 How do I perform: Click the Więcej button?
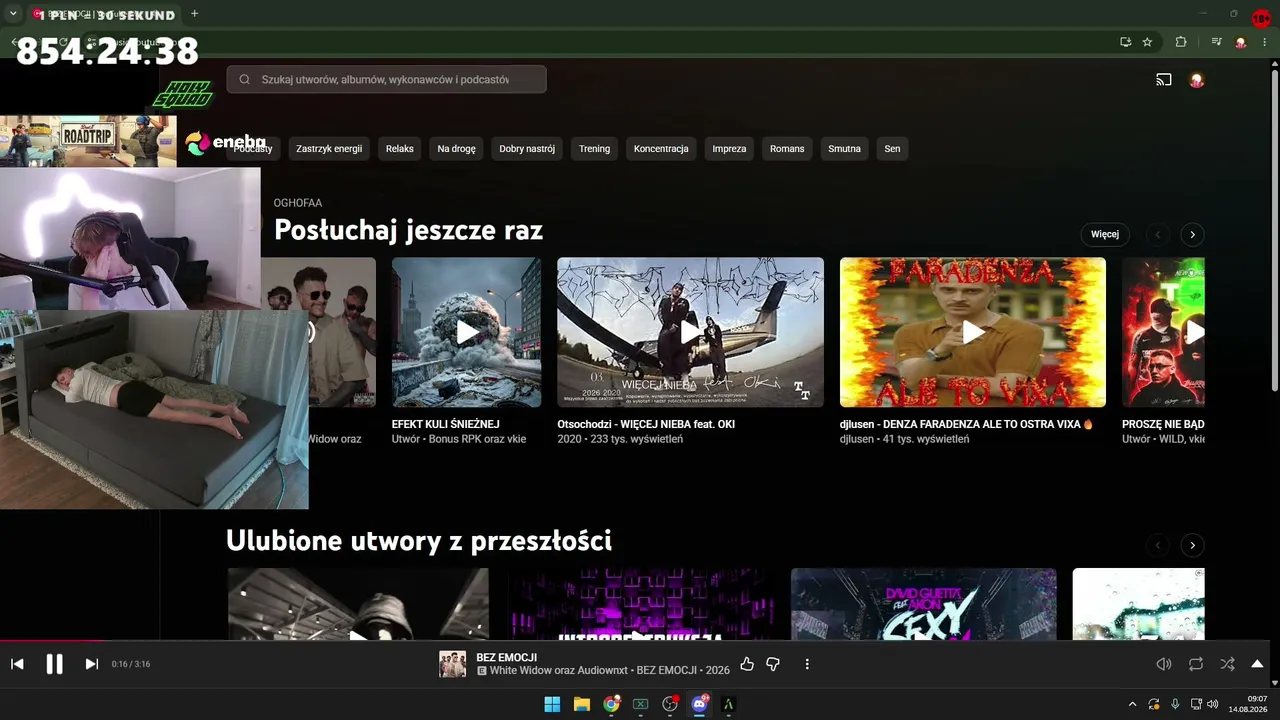click(x=1105, y=234)
